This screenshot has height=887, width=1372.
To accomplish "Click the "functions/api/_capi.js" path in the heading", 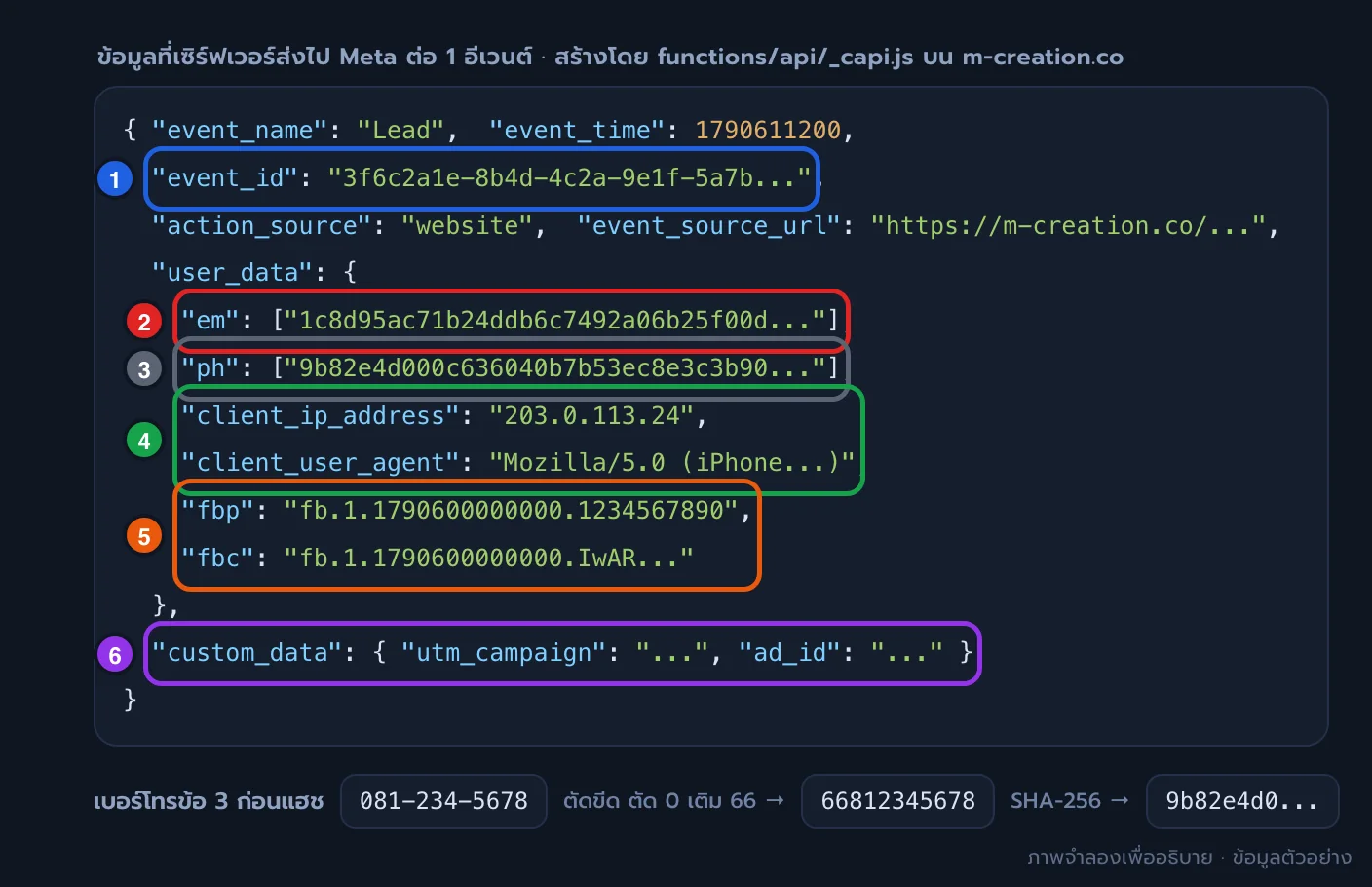I will point(785,58).
